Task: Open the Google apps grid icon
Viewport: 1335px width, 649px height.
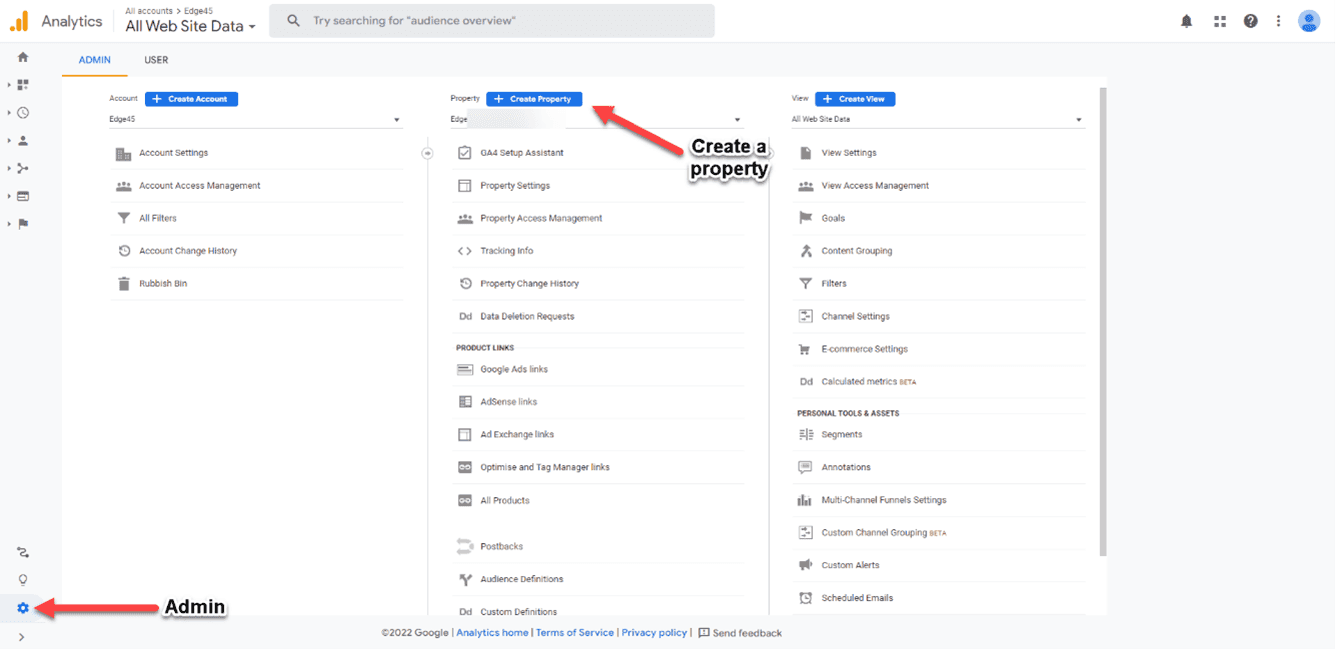Action: [1219, 21]
